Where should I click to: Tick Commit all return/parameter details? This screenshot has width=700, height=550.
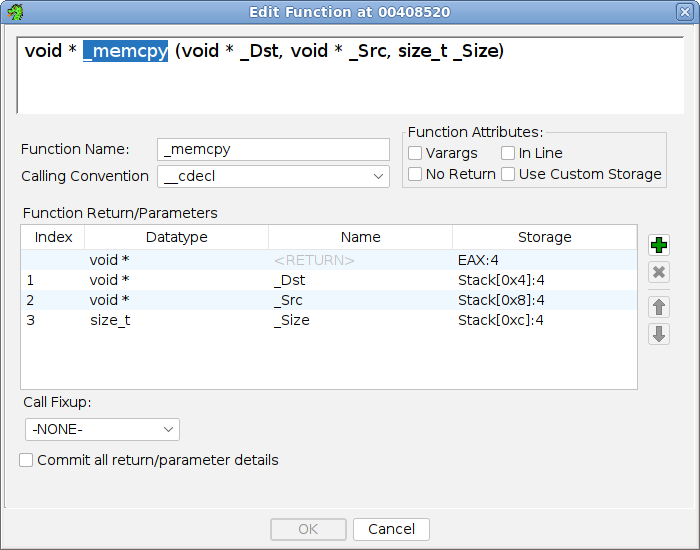pyautogui.click(x=26, y=460)
